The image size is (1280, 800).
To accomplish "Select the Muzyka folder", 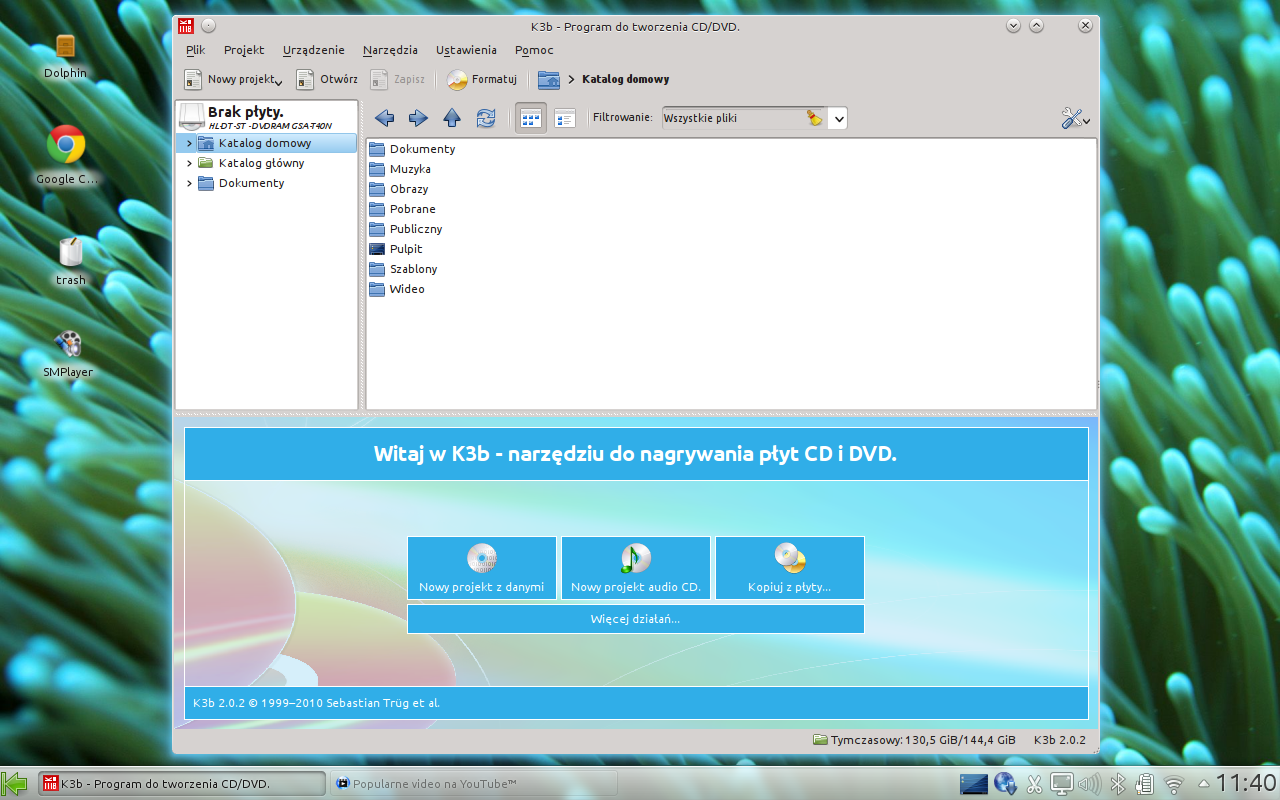I will click(400, 169).
